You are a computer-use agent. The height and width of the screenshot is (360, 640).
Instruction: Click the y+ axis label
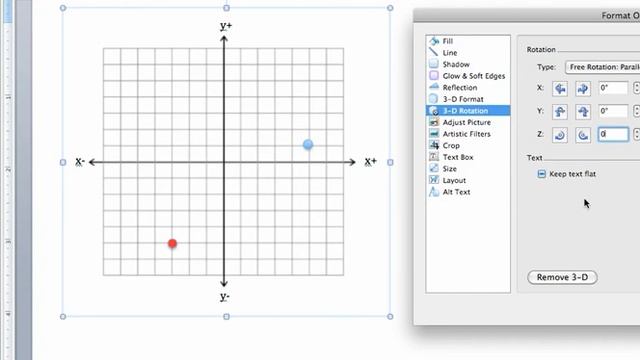point(226,26)
